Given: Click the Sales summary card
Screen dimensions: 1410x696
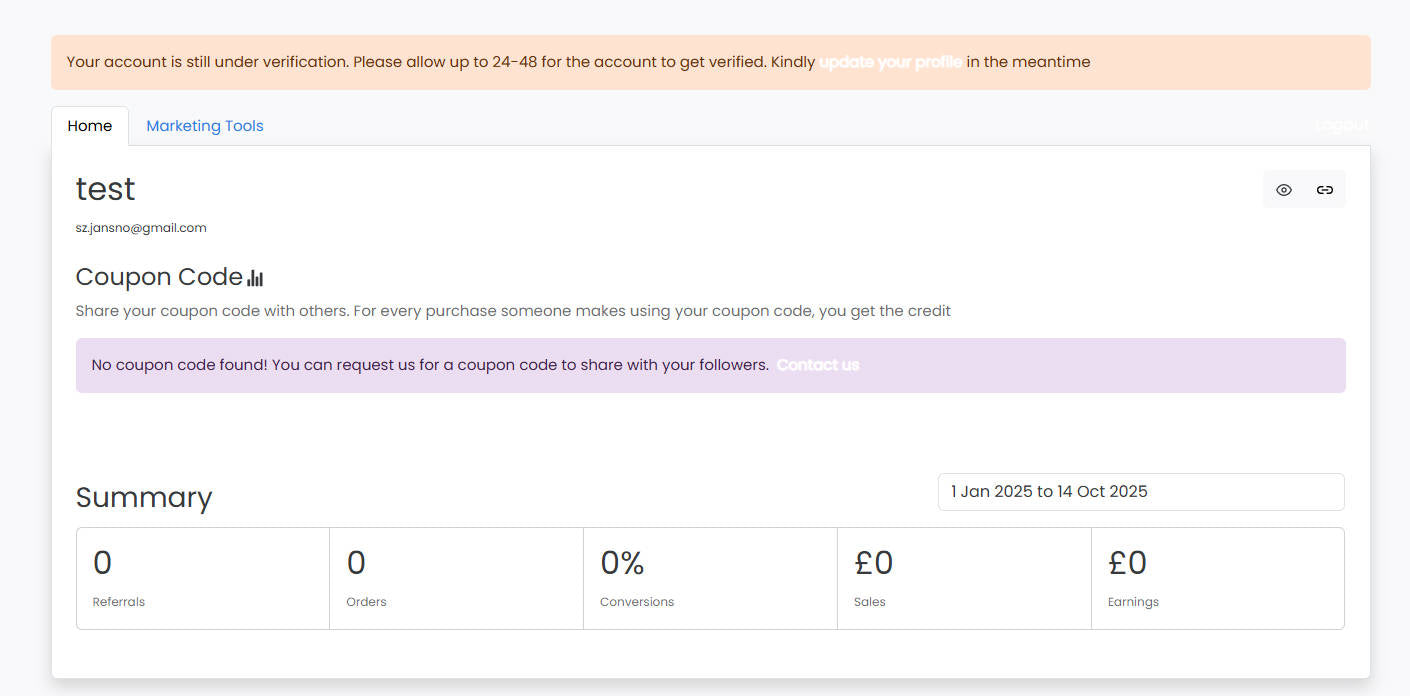Looking at the screenshot, I should click(x=964, y=579).
